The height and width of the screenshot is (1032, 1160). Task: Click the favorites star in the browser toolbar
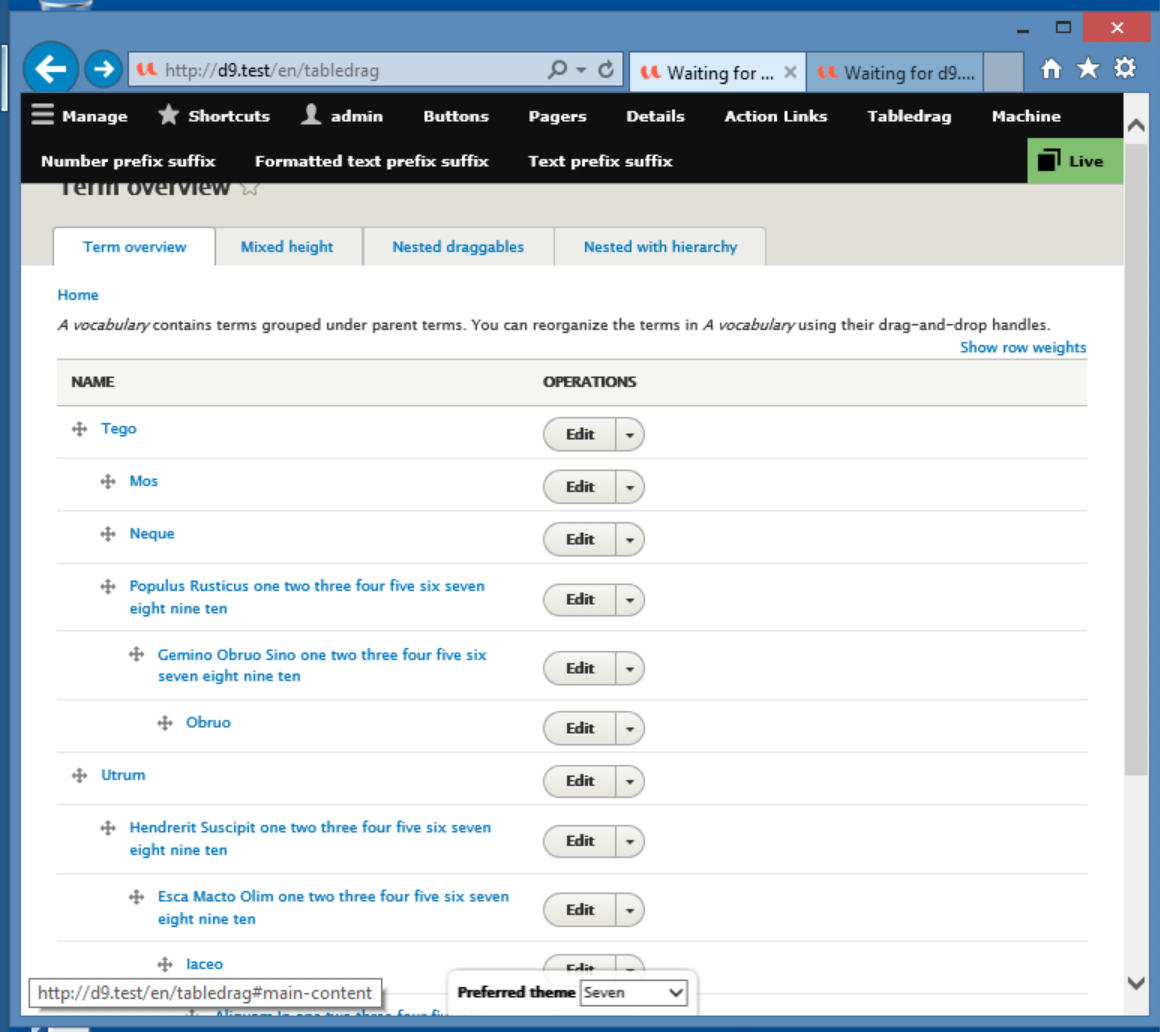[1087, 68]
